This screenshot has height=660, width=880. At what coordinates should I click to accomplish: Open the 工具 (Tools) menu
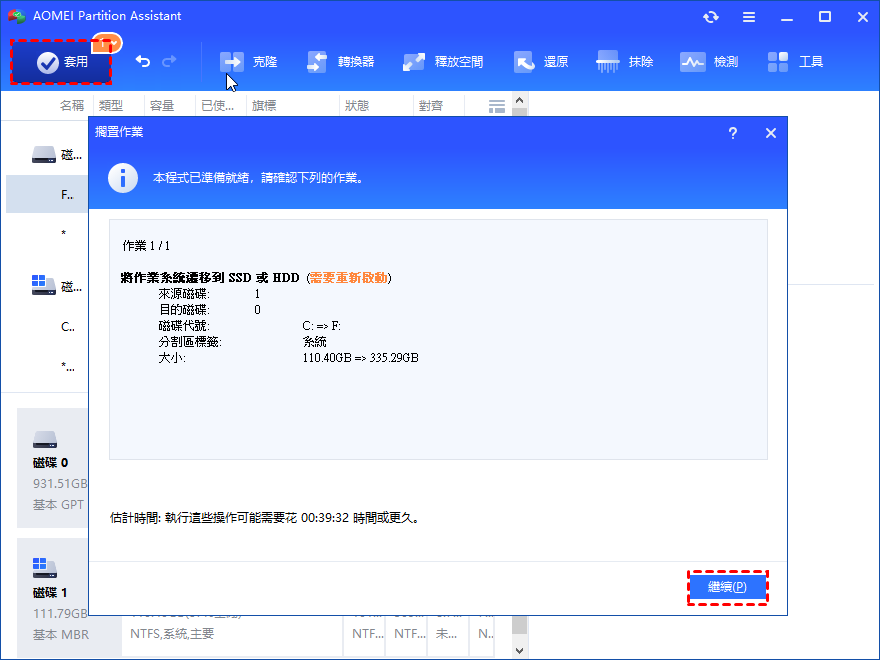coord(795,62)
